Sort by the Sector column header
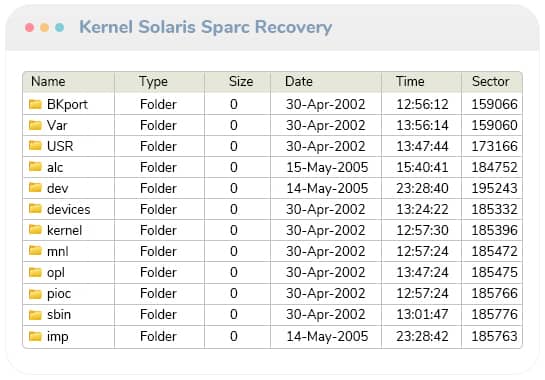545x380 pixels. click(492, 82)
